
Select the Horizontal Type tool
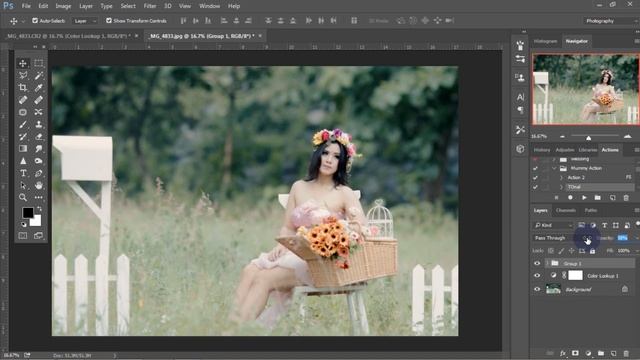[23, 173]
